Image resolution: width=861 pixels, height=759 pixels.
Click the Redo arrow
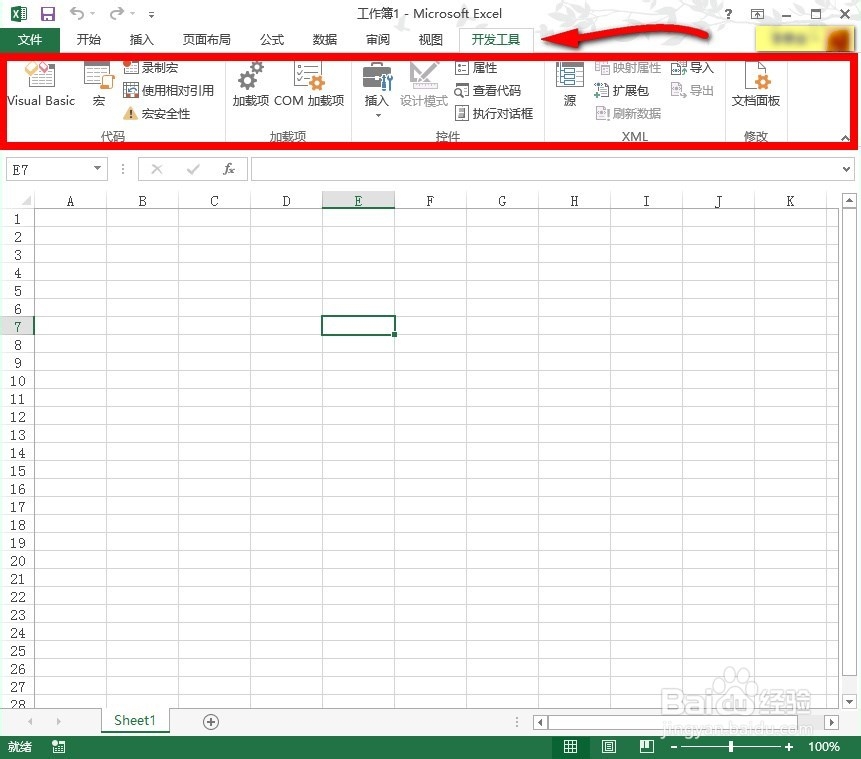[x=116, y=13]
